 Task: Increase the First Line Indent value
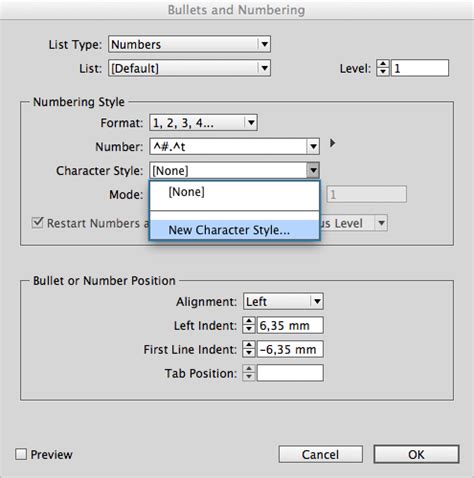pyautogui.click(x=249, y=345)
